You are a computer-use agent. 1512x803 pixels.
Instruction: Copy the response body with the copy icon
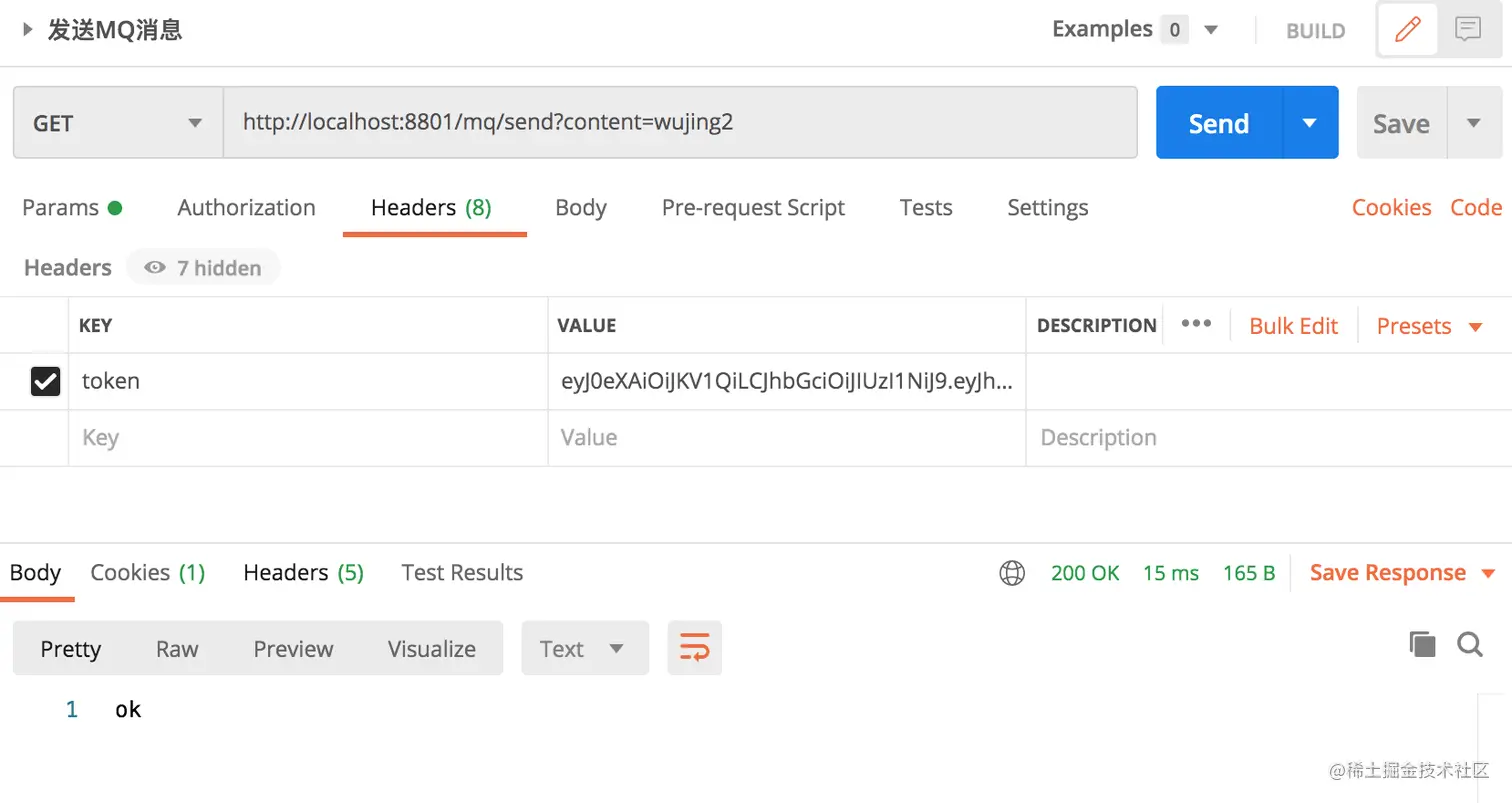(x=1422, y=645)
